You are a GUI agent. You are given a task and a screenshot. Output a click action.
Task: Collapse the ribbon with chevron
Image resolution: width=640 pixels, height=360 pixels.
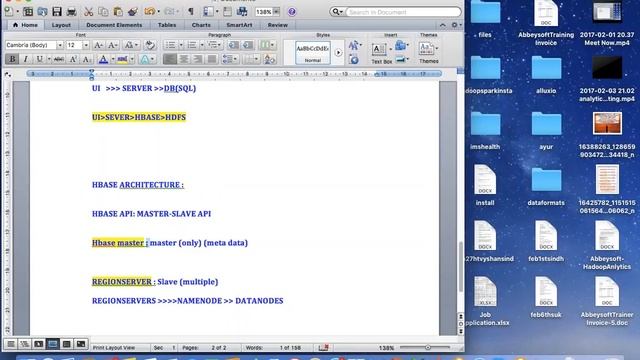(443, 25)
